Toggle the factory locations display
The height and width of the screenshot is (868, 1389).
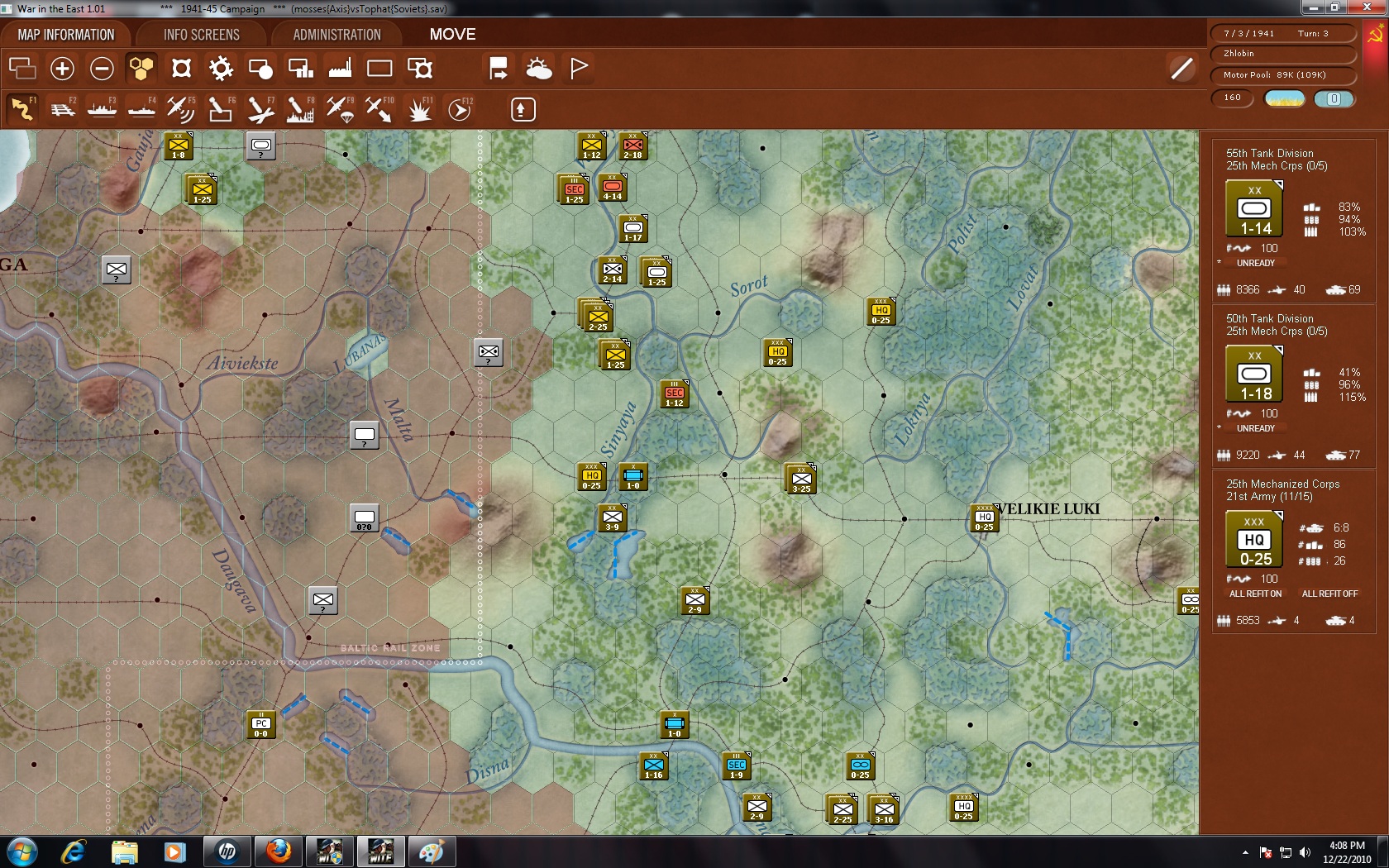(340, 68)
